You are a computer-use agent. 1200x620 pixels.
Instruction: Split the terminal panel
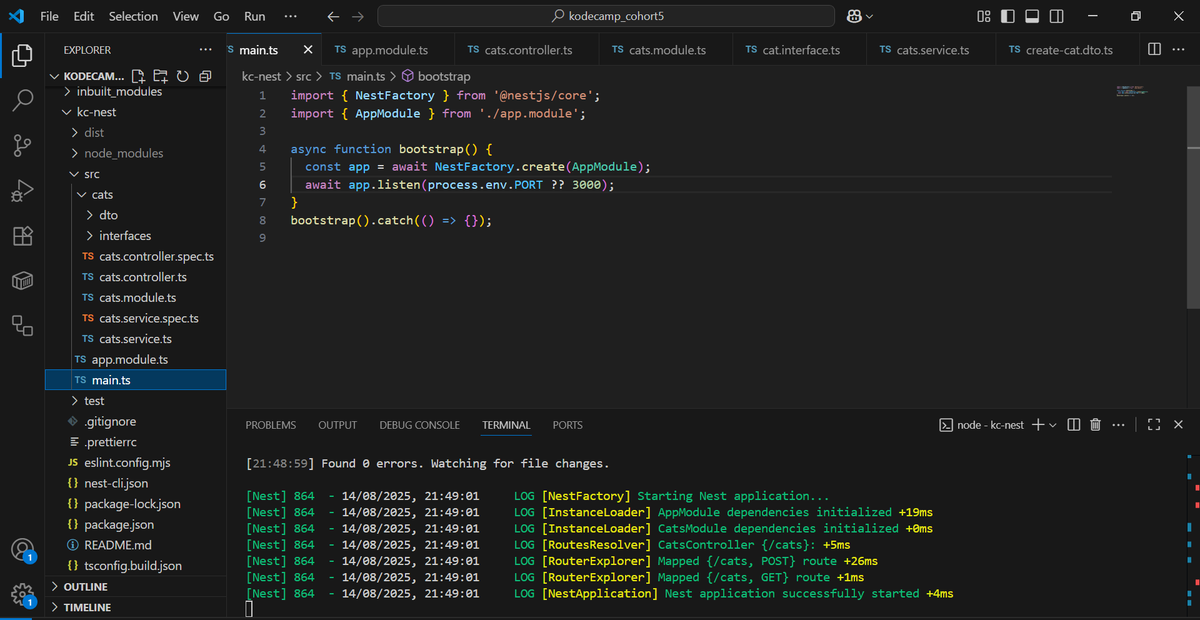tap(1074, 425)
